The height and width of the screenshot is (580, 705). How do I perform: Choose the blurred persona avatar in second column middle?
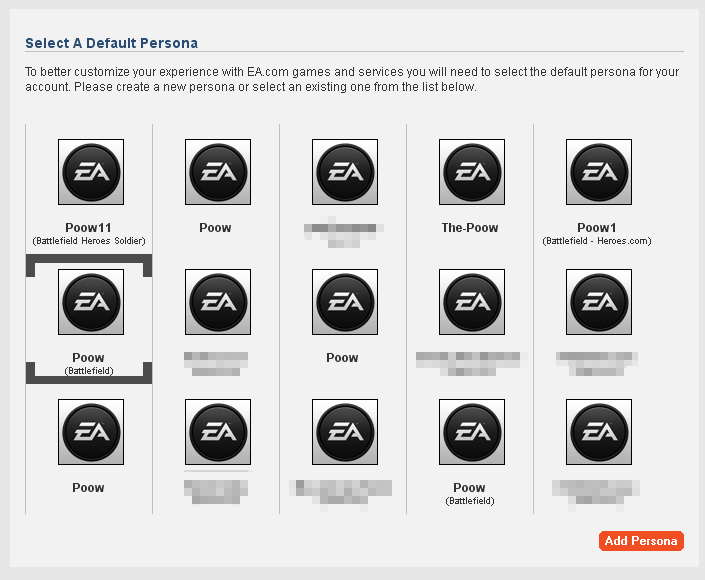218,302
